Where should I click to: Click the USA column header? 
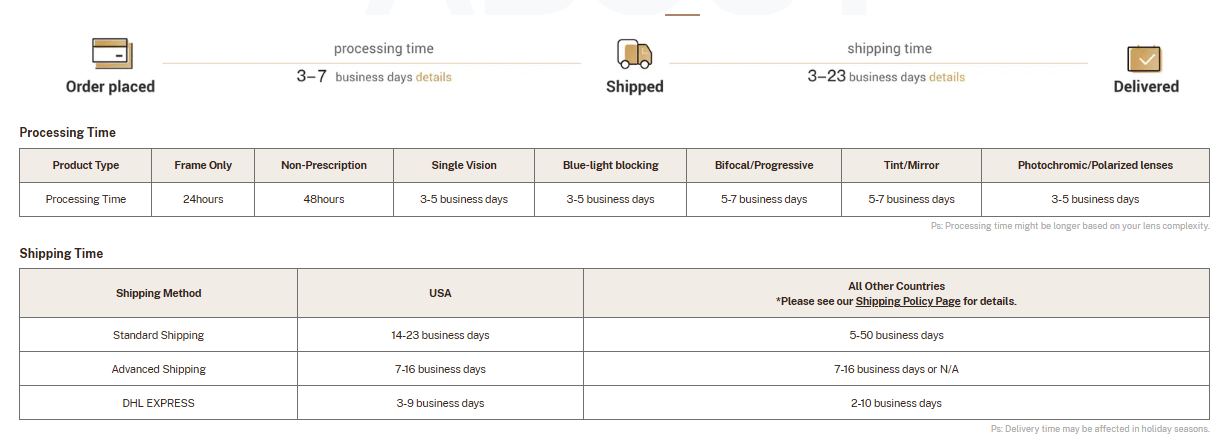click(440, 293)
